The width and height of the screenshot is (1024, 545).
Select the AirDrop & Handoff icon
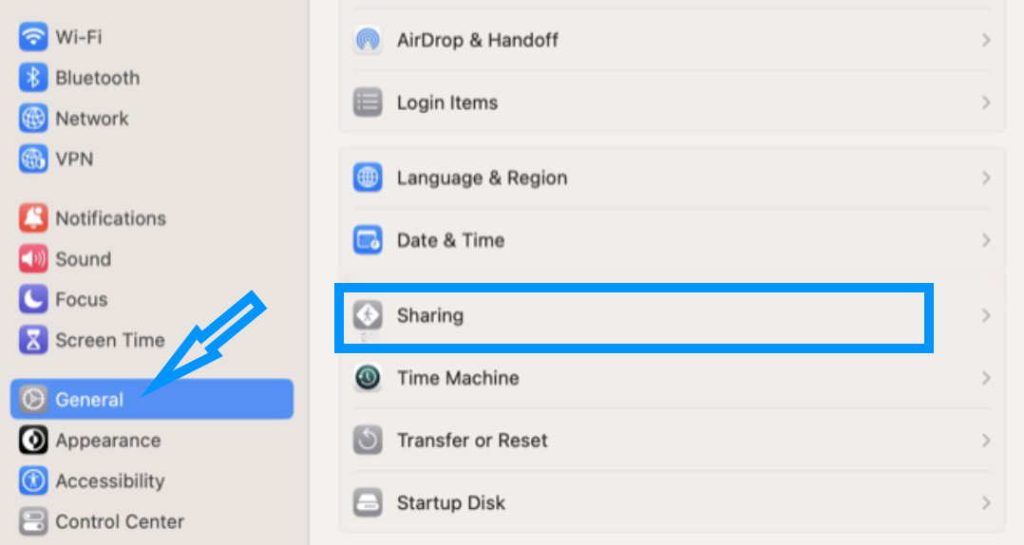[x=368, y=40]
